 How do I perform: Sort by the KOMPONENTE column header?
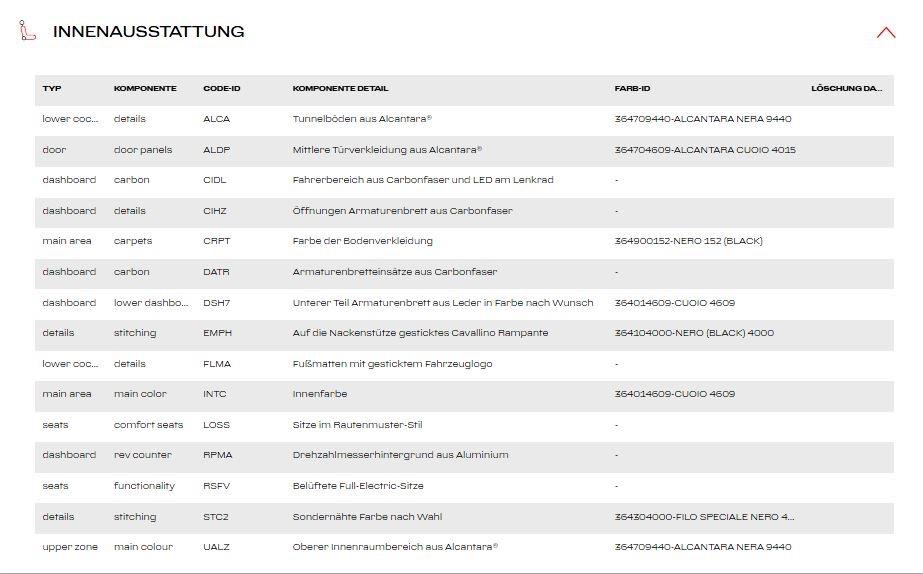145,89
